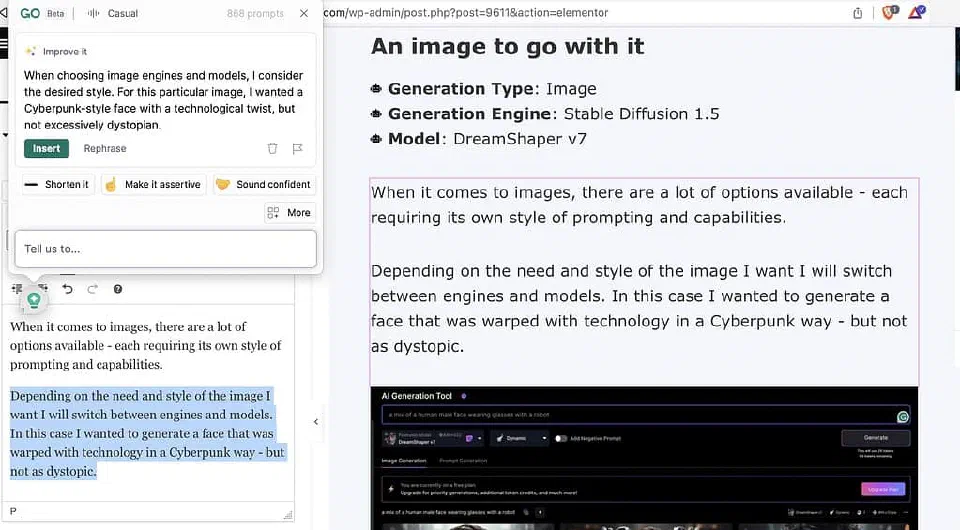Click the paragraph starting Depending on the need in preview
This screenshot has height=530, width=960.
pyautogui.click(x=639, y=308)
